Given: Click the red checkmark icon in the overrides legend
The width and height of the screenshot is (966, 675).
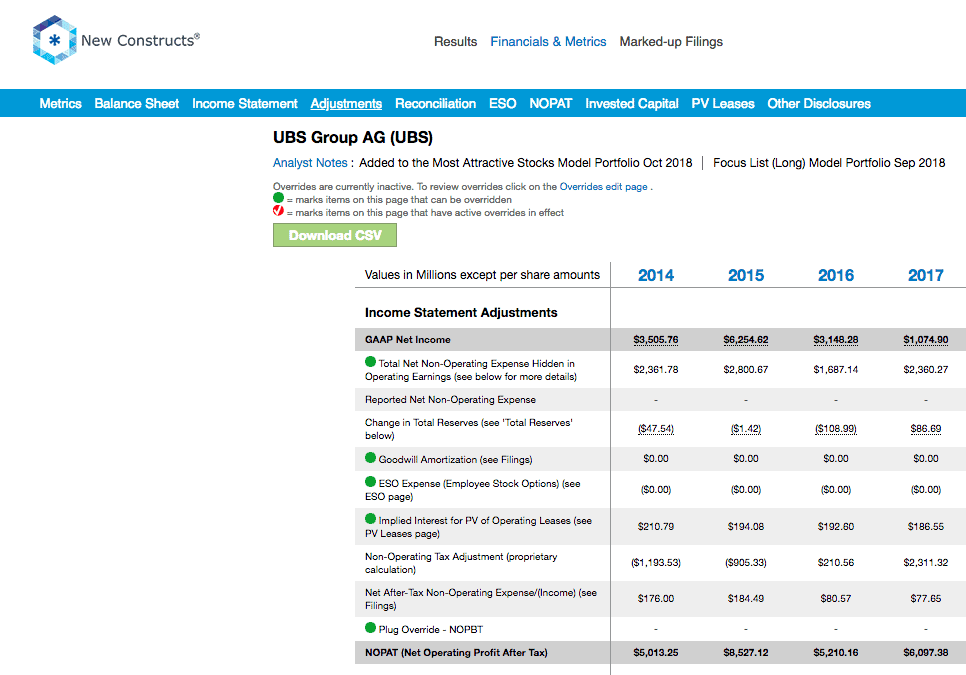Looking at the screenshot, I should coord(278,211).
